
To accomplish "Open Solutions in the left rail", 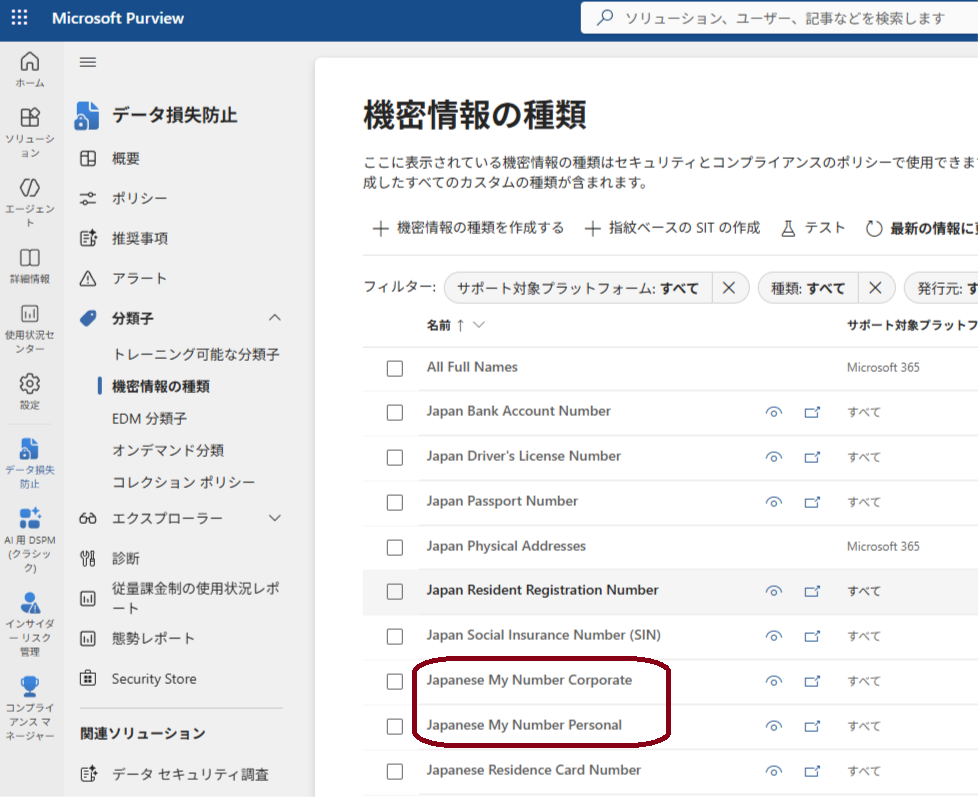I will coord(30,132).
